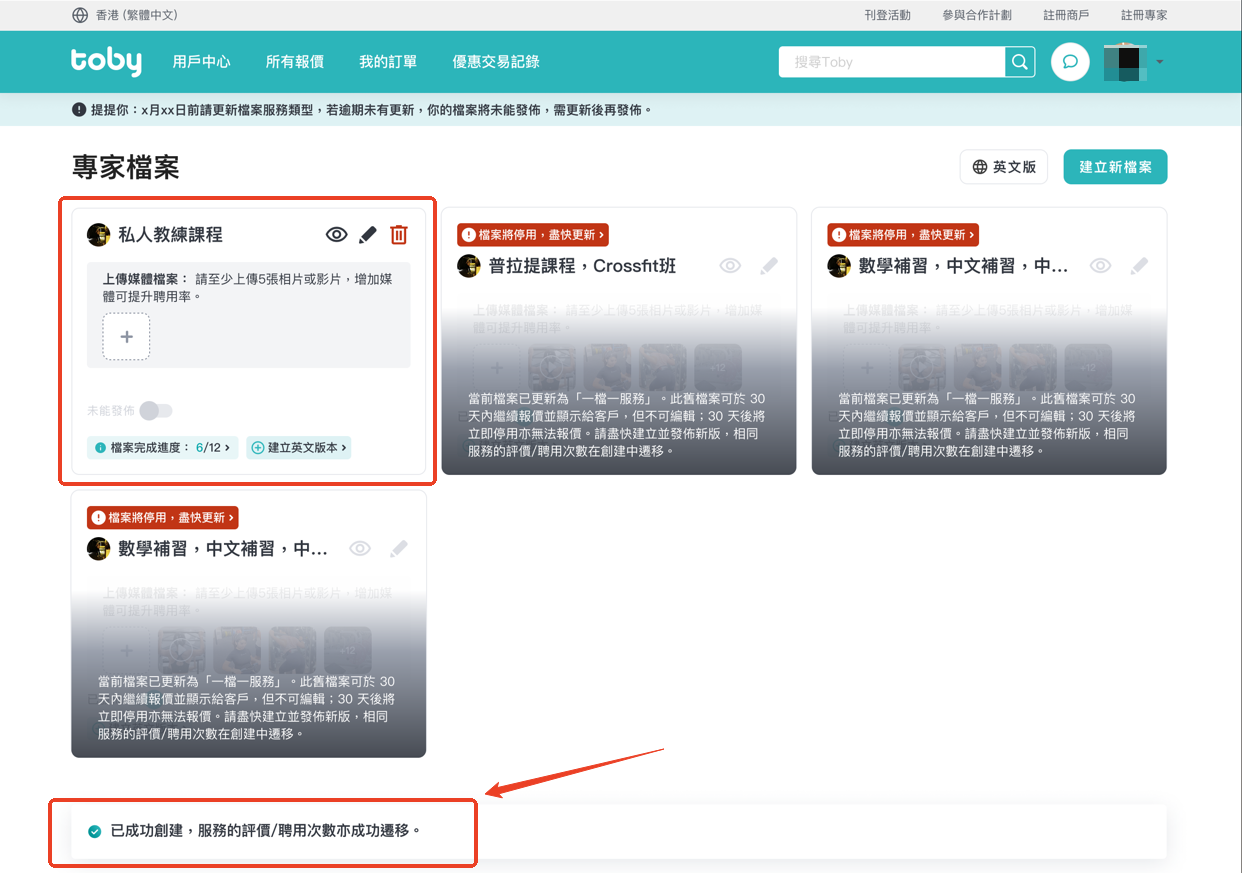The image size is (1242, 873).
Task: Delete 私人教練課程 with the trash icon
Action: tap(399, 235)
